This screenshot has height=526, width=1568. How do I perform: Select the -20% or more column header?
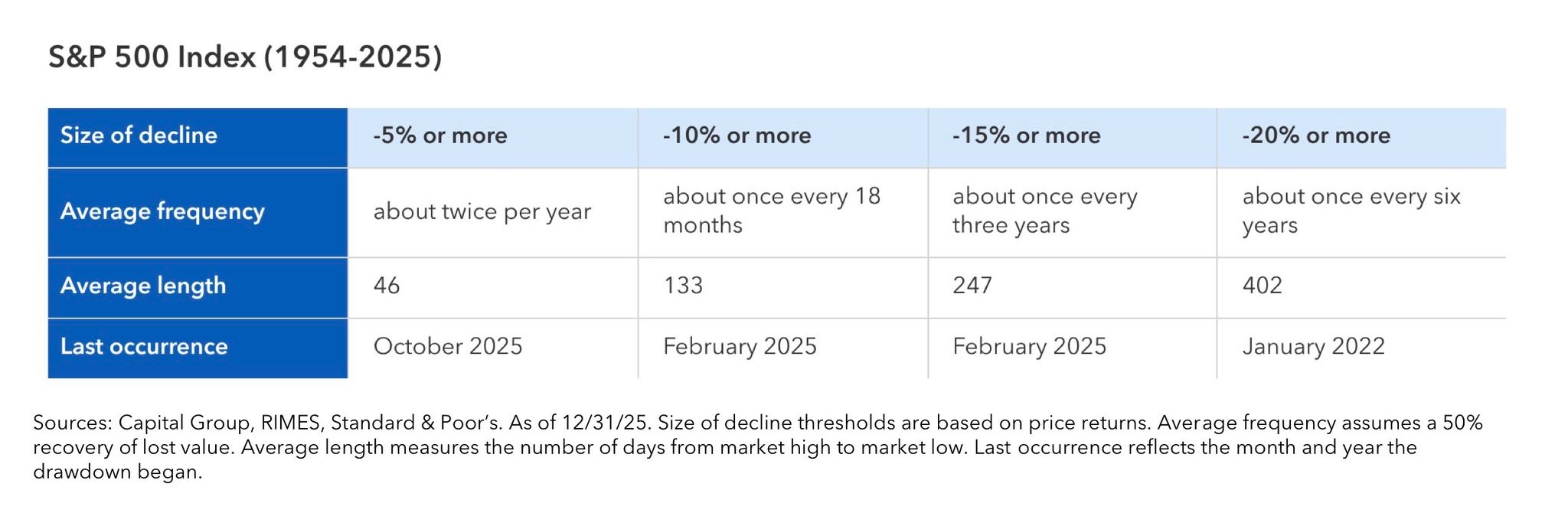pyautogui.click(x=1315, y=136)
